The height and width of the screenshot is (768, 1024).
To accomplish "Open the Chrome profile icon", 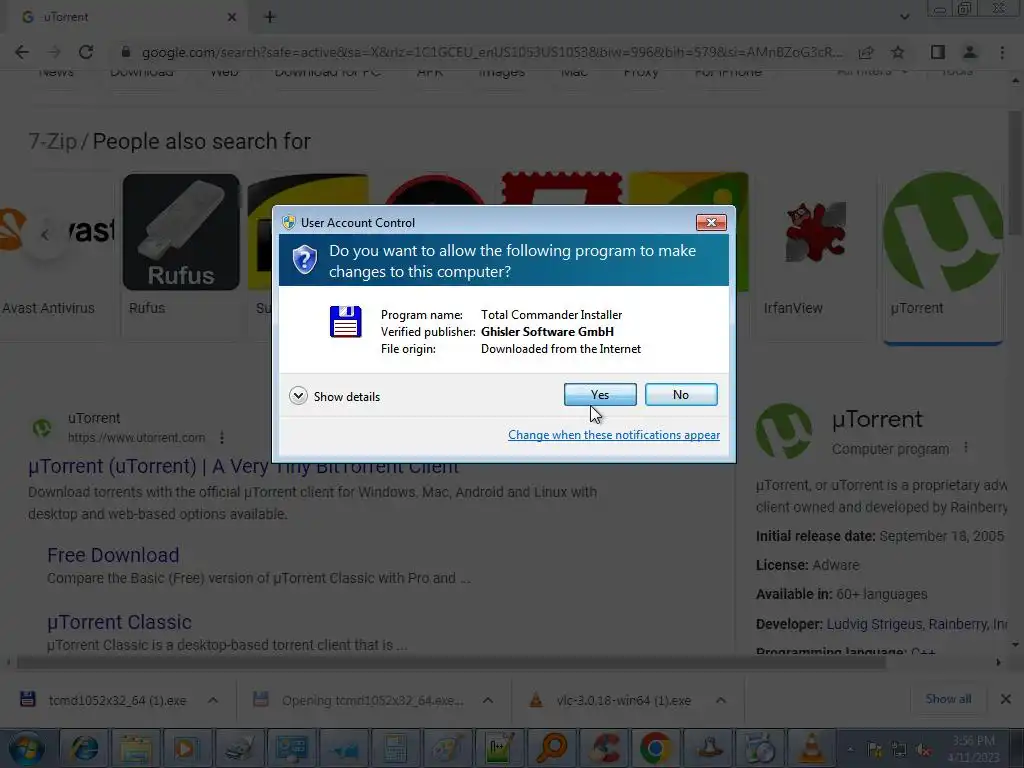I will click(970, 52).
